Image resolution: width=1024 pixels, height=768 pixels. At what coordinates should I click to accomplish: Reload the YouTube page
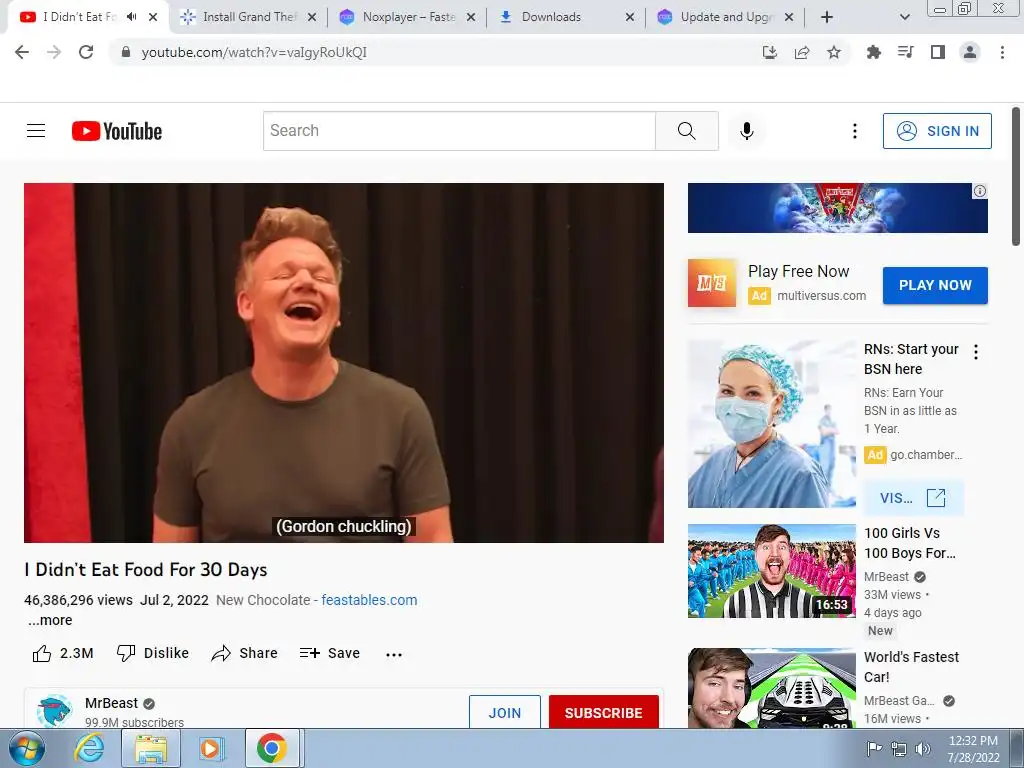86,52
